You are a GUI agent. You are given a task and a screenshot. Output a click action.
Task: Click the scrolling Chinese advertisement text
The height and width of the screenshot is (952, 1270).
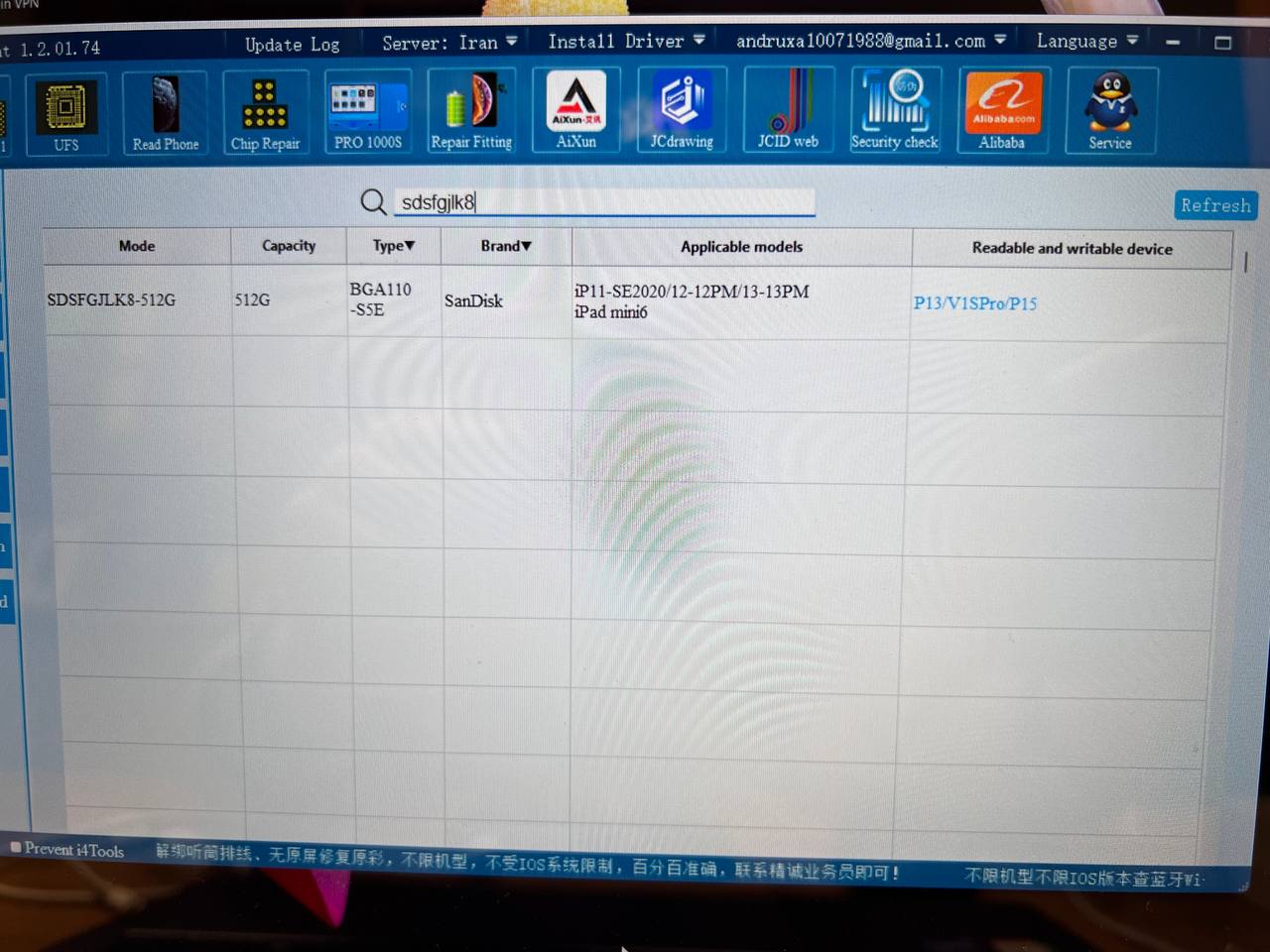pos(527,863)
